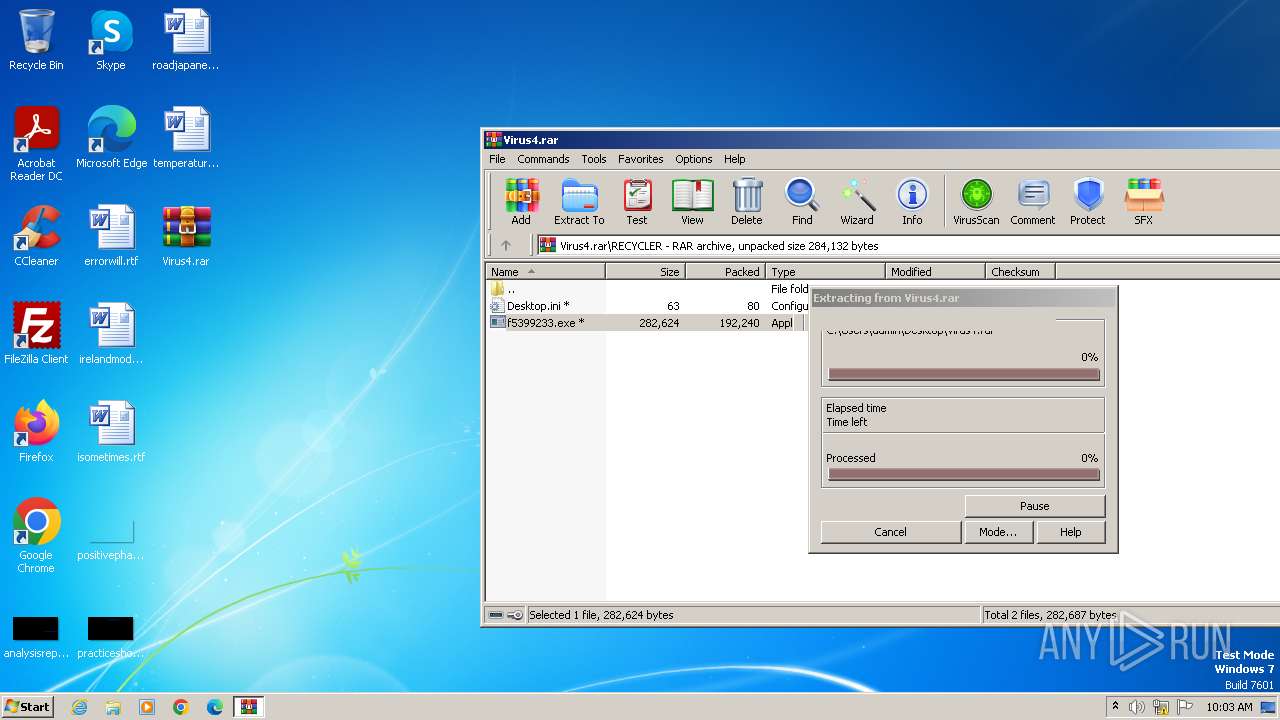Select the roadjapane... document icon
Screen dimensions: 1280x720
[186, 40]
